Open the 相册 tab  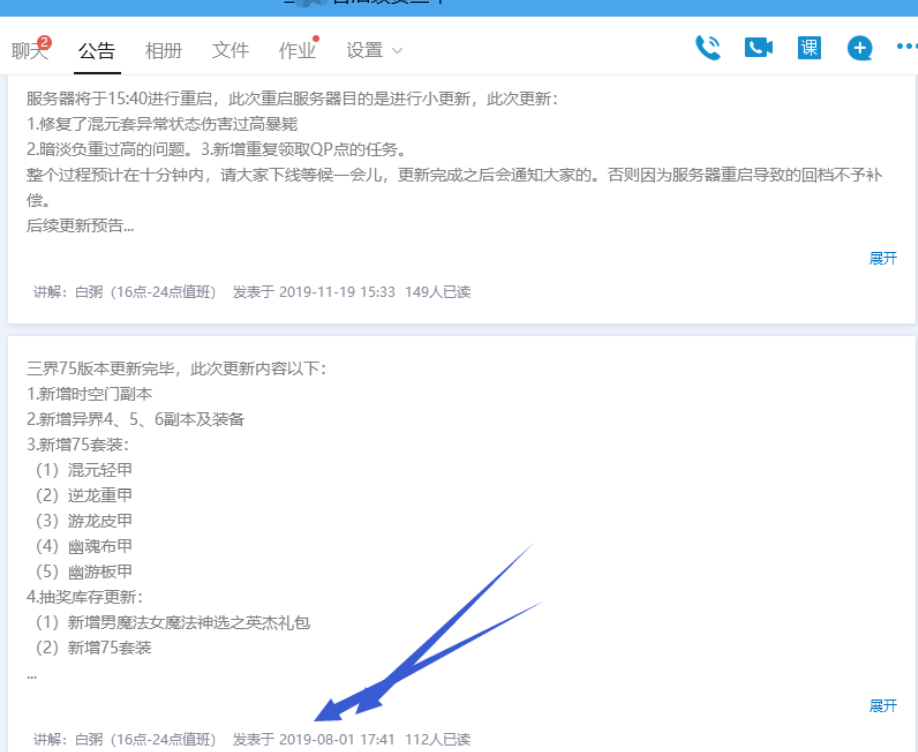click(x=163, y=50)
